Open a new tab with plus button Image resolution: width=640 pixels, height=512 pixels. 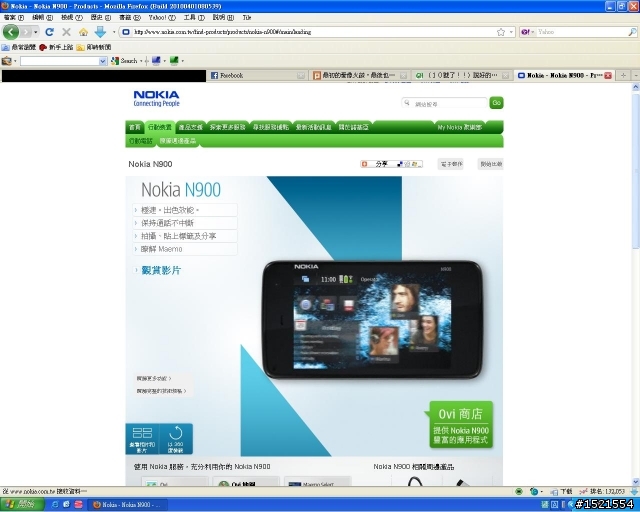click(x=623, y=76)
